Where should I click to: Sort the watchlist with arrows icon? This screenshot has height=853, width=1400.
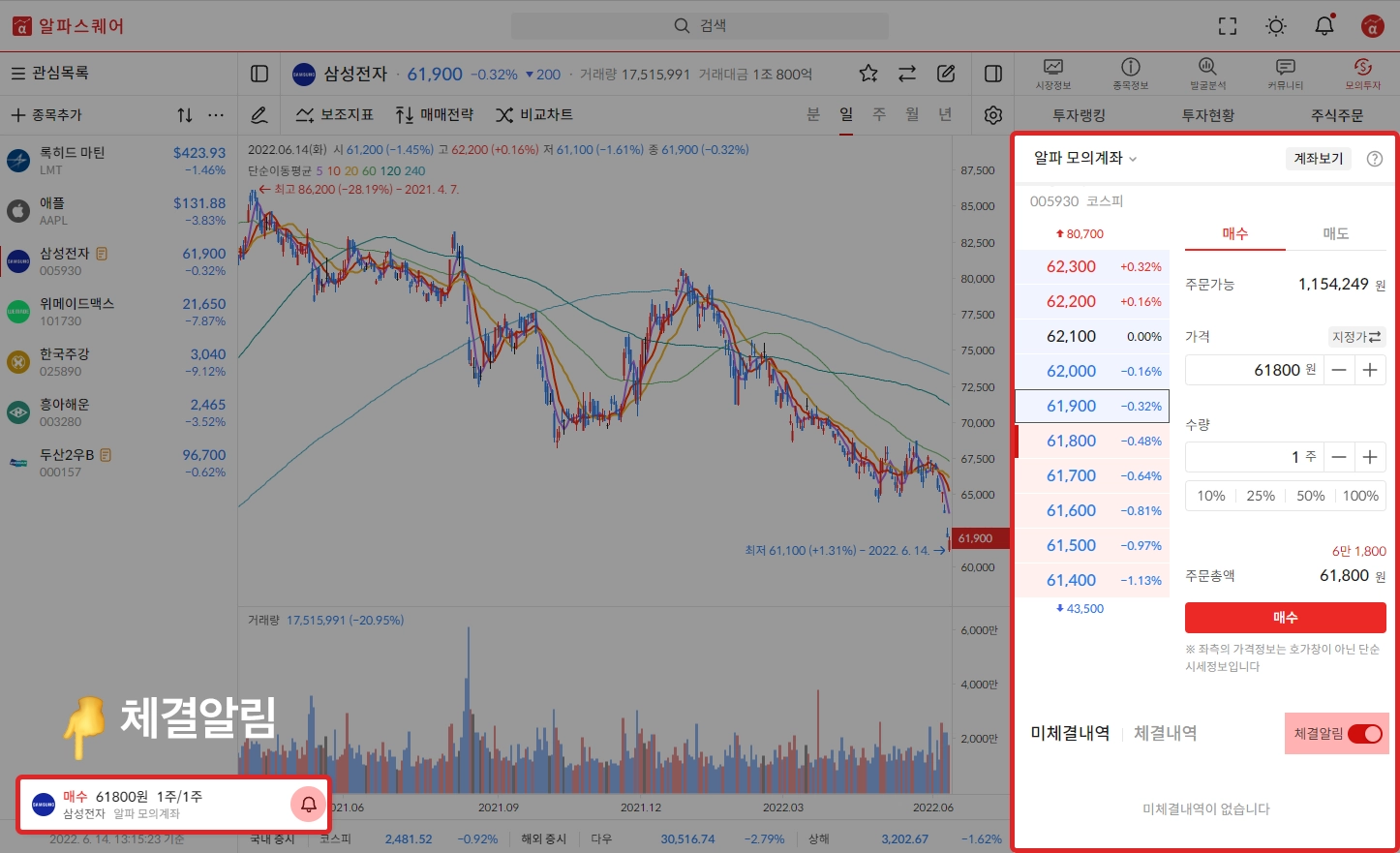184,115
